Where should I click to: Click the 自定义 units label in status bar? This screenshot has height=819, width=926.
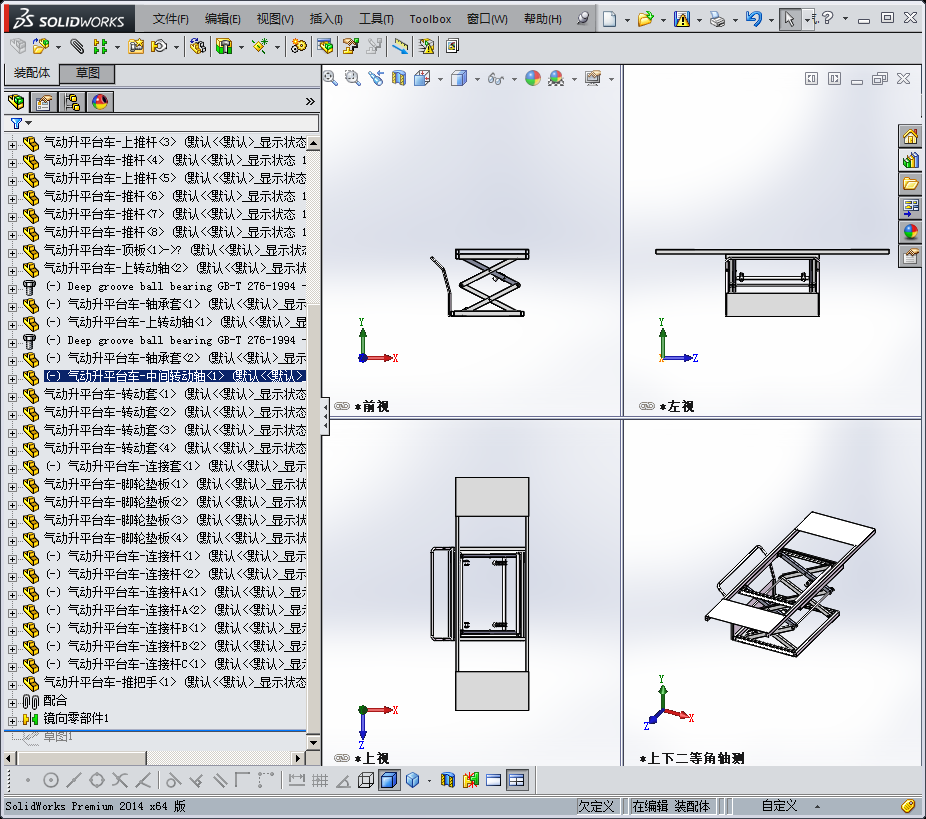(779, 806)
